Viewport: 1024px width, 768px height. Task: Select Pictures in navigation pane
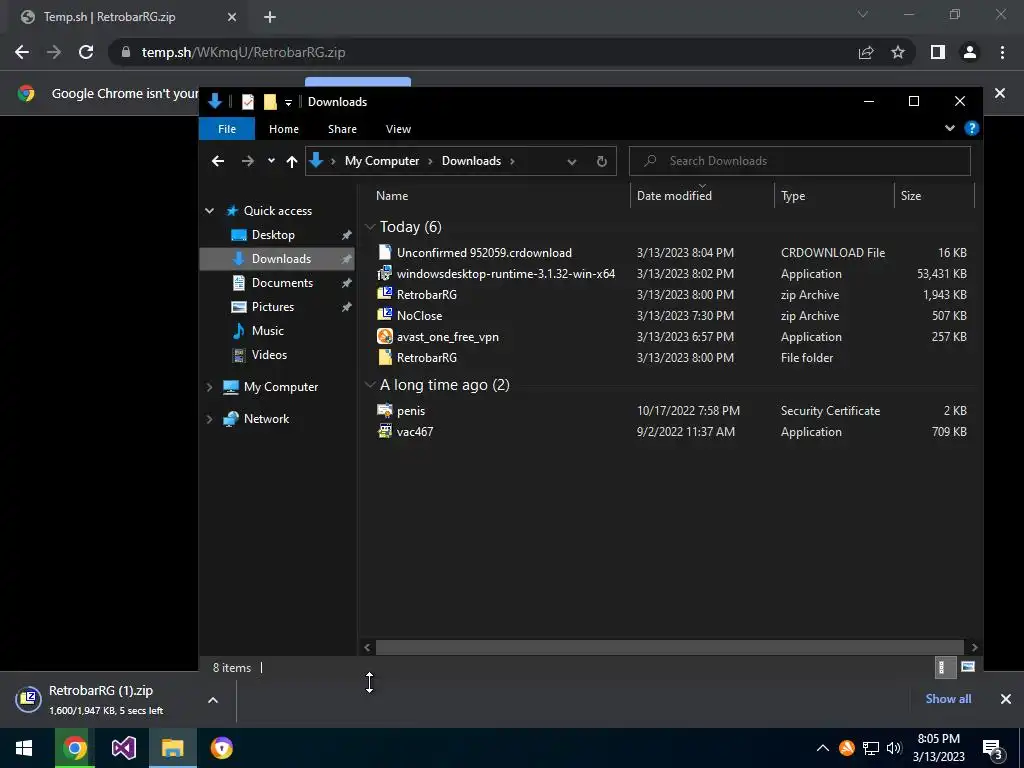click(x=273, y=307)
